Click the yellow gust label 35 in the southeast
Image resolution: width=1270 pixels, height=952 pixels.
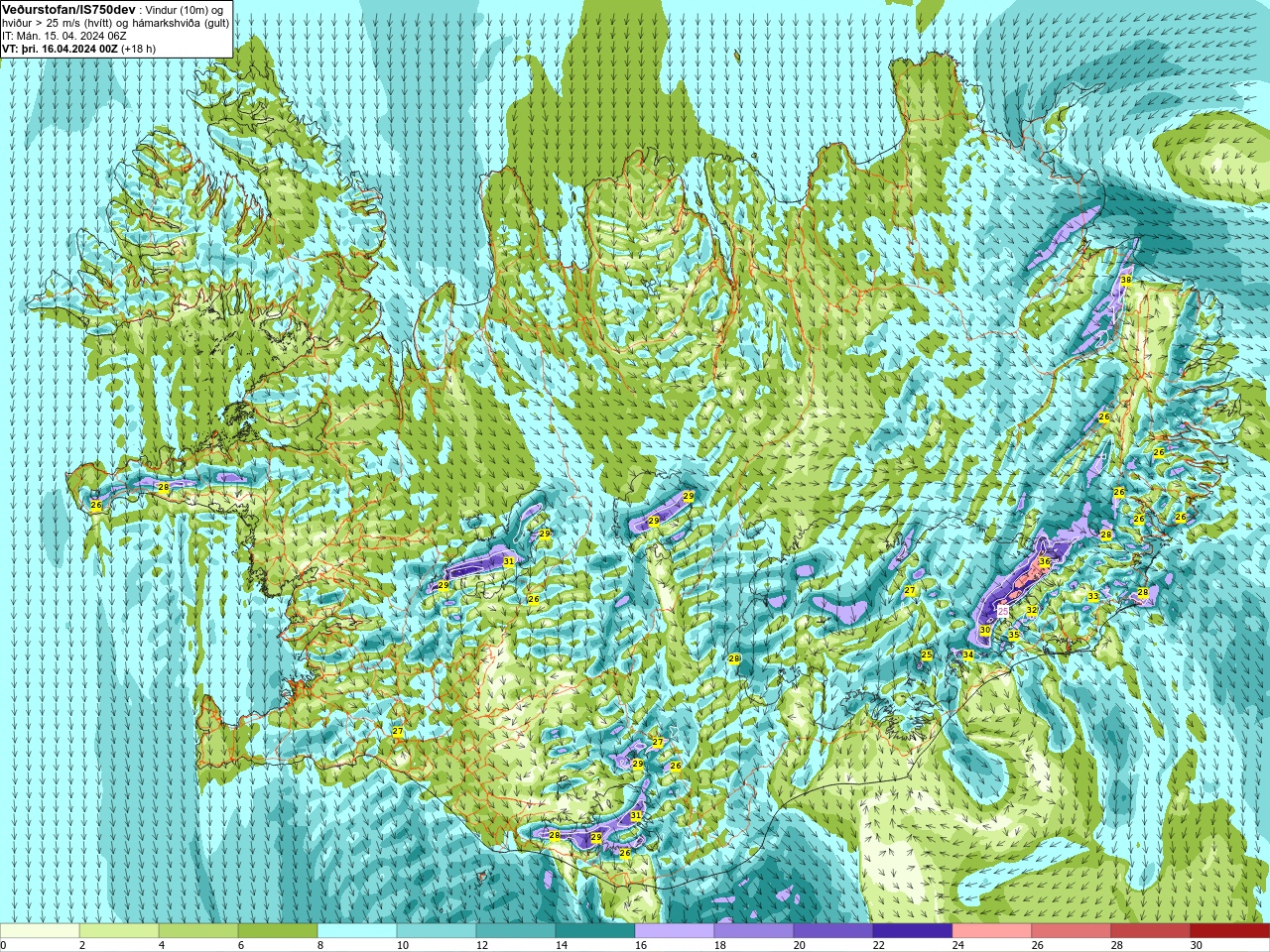coord(1014,635)
